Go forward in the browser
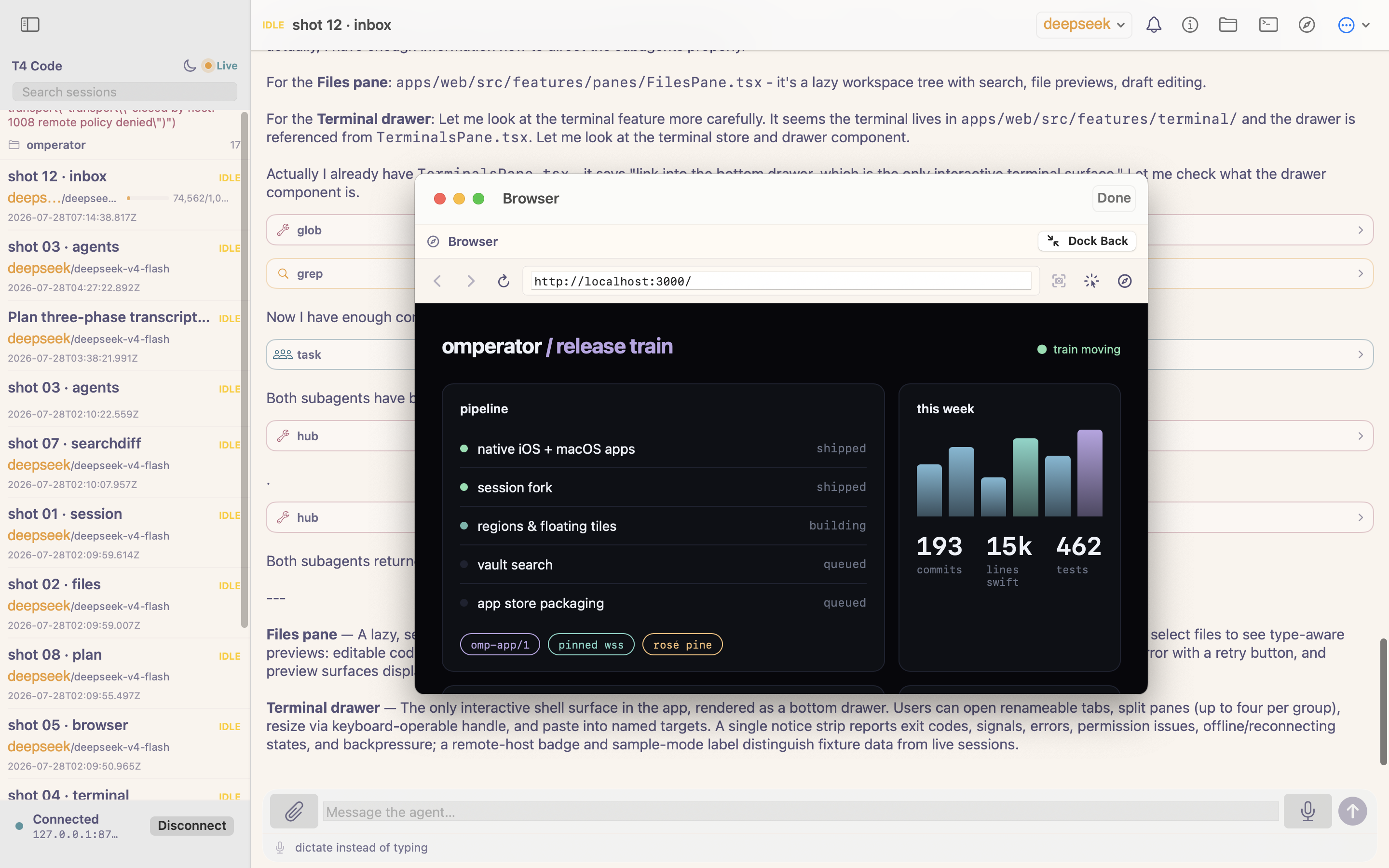This screenshot has height=868, width=1389. click(x=471, y=281)
